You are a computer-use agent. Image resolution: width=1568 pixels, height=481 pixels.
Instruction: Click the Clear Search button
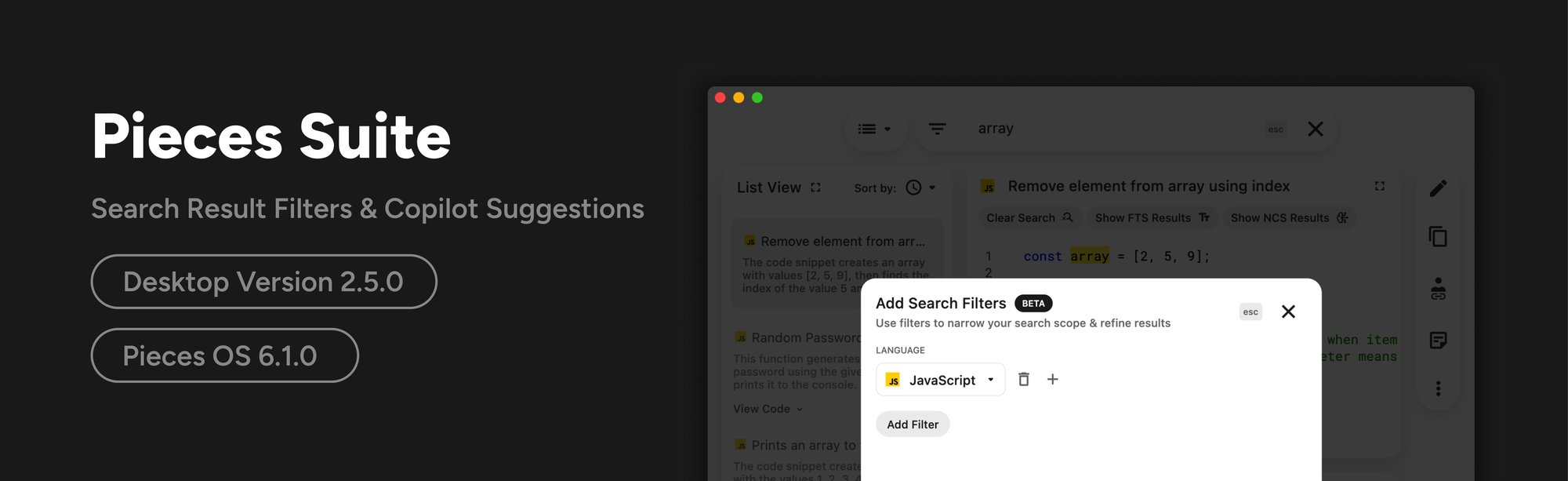click(x=1029, y=218)
